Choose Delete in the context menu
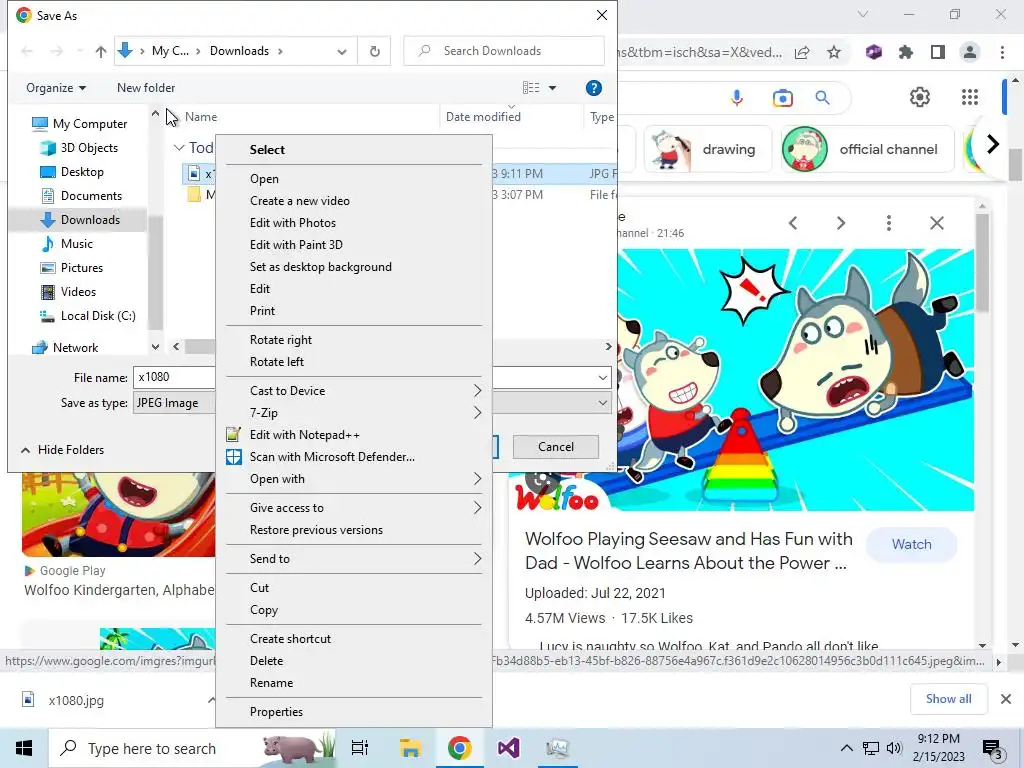This screenshot has height=768, width=1024. tap(353, 661)
